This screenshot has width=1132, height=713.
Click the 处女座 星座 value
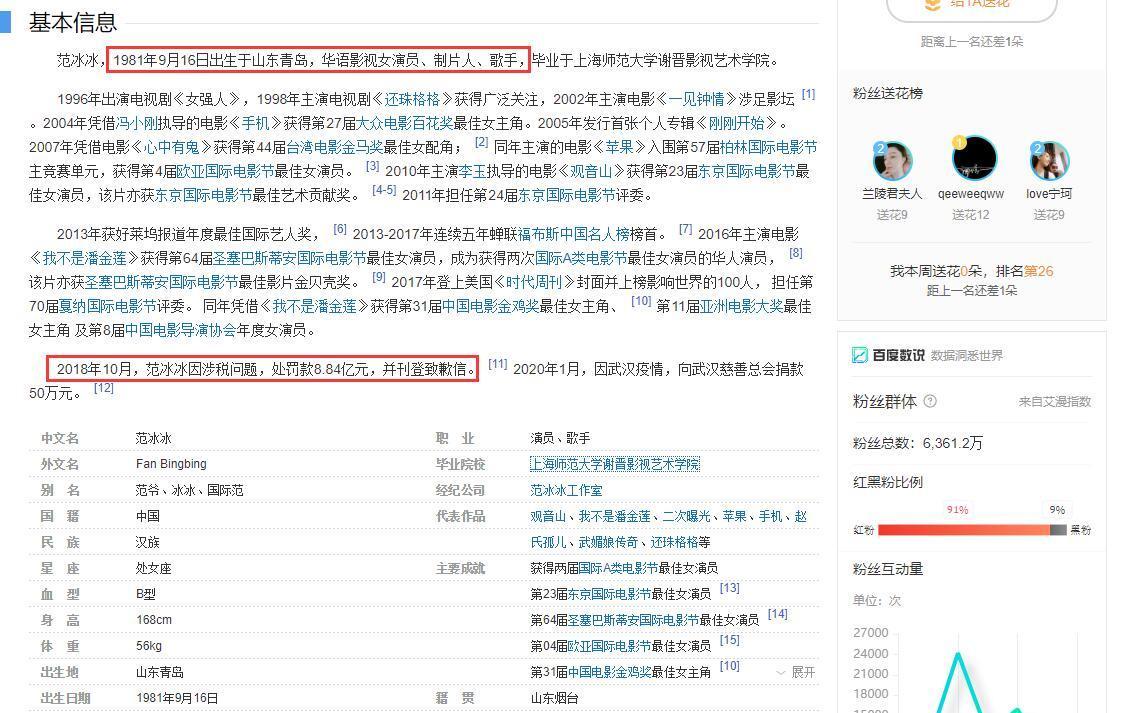pyautogui.click(x=154, y=568)
